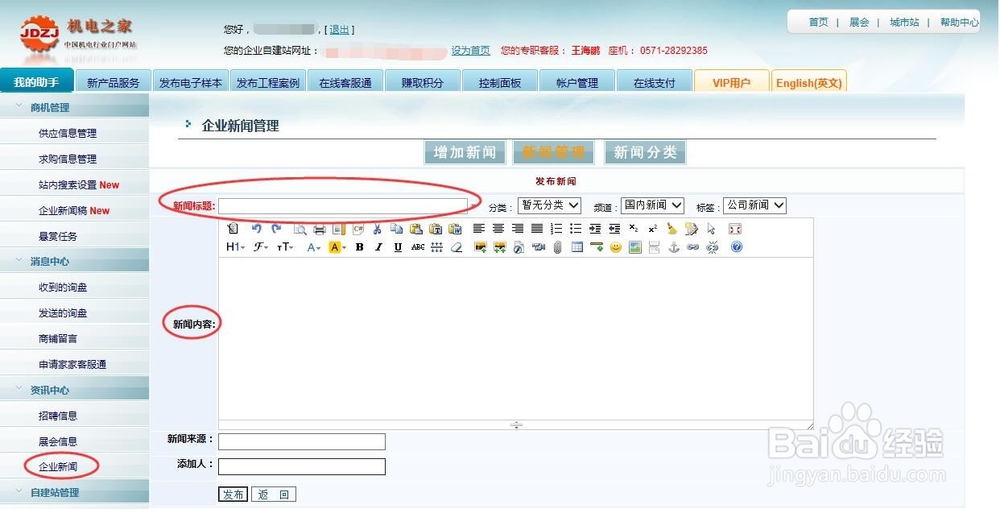Open the yellow highlight color picker
This screenshot has height=509, width=1000.
tap(337, 247)
